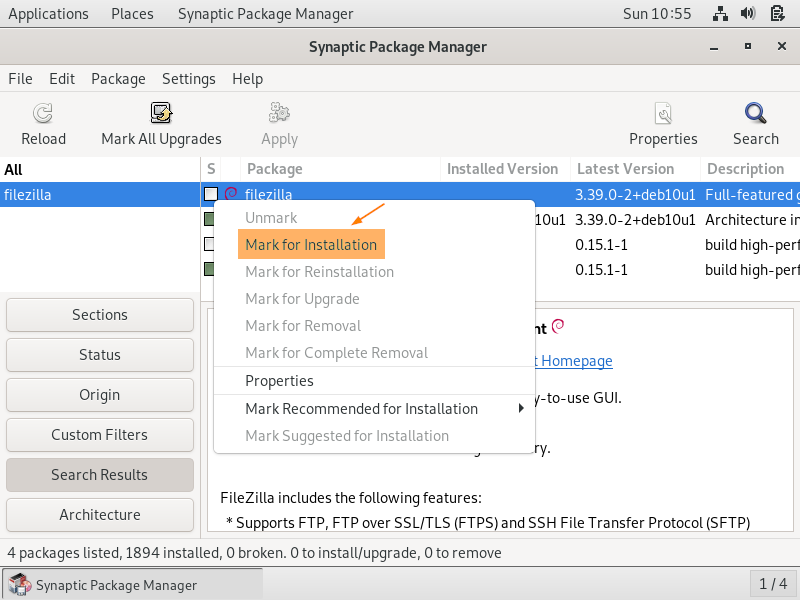Open the Package menu
This screenshot has width=800, height=600.
pyautogui.click(x=118, y=79)
